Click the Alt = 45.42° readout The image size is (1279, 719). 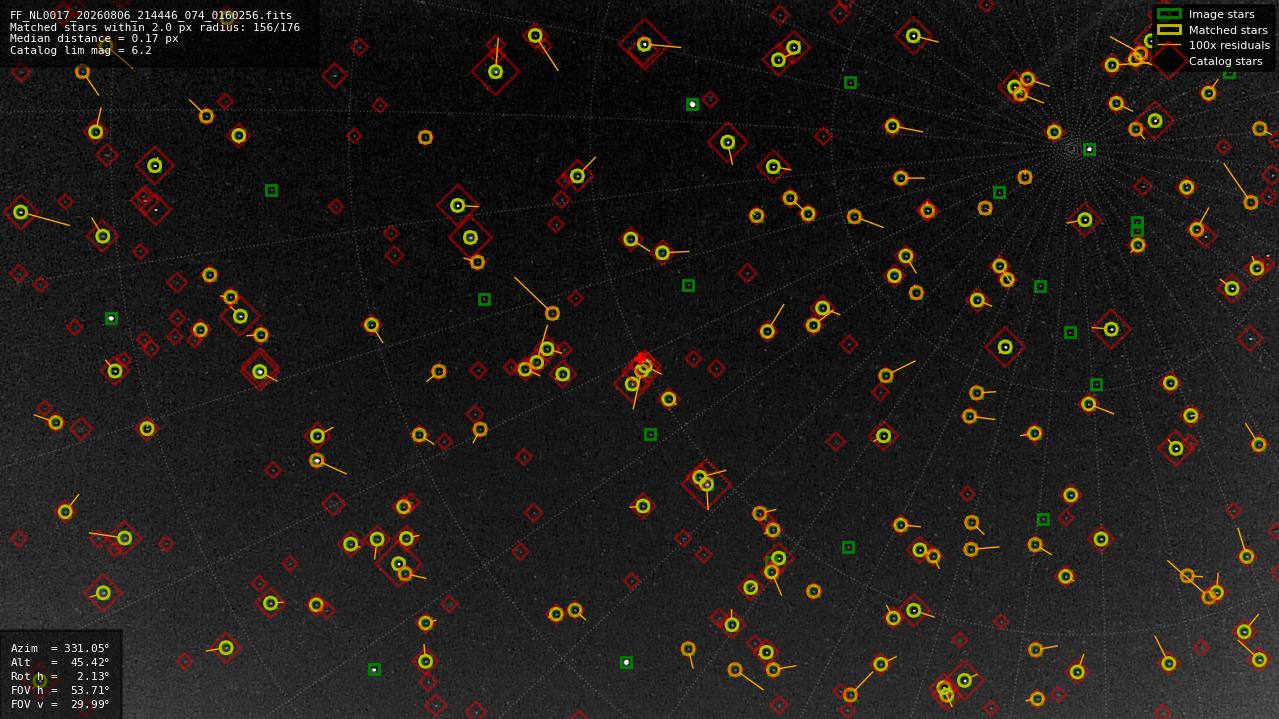pos(60,662)
